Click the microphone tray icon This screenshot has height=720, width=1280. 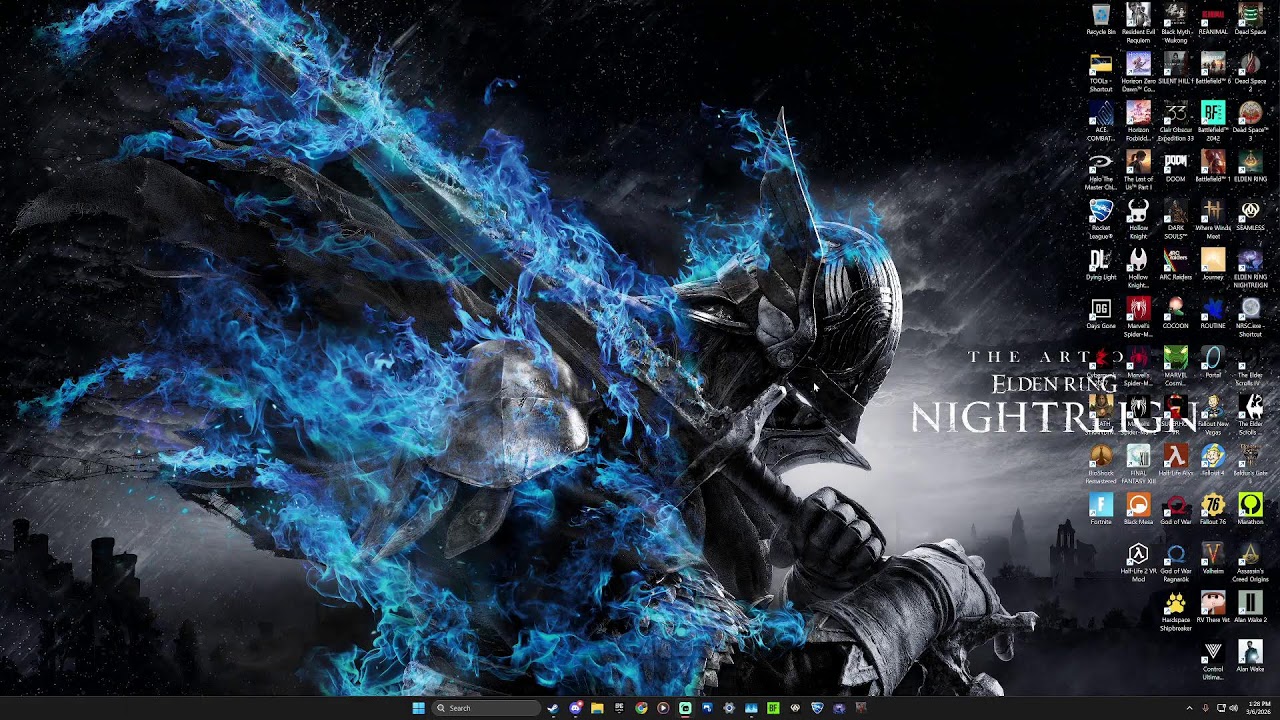point(1205,708)
